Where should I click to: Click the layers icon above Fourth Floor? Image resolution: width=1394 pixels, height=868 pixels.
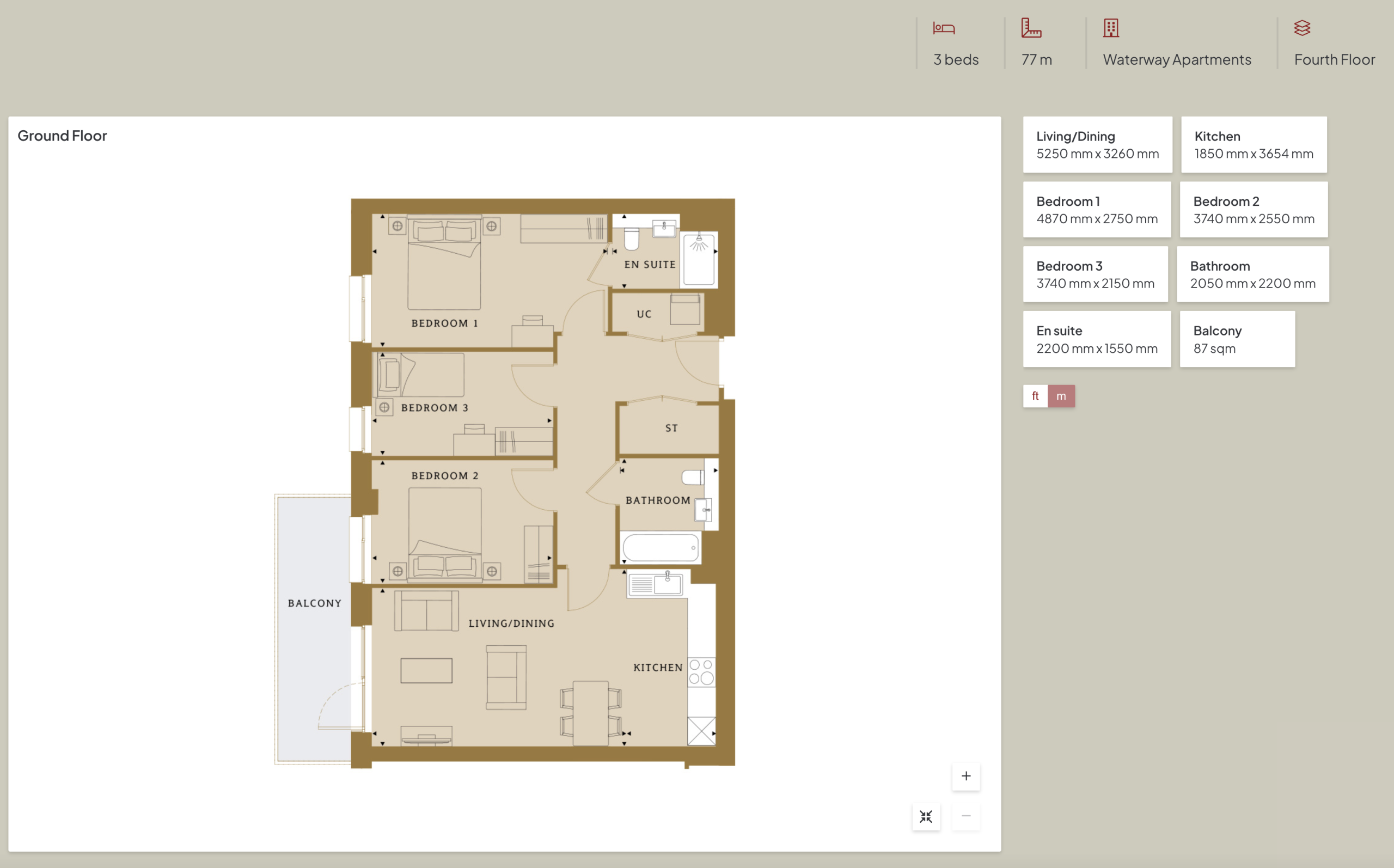click(x=1302, y=28)
